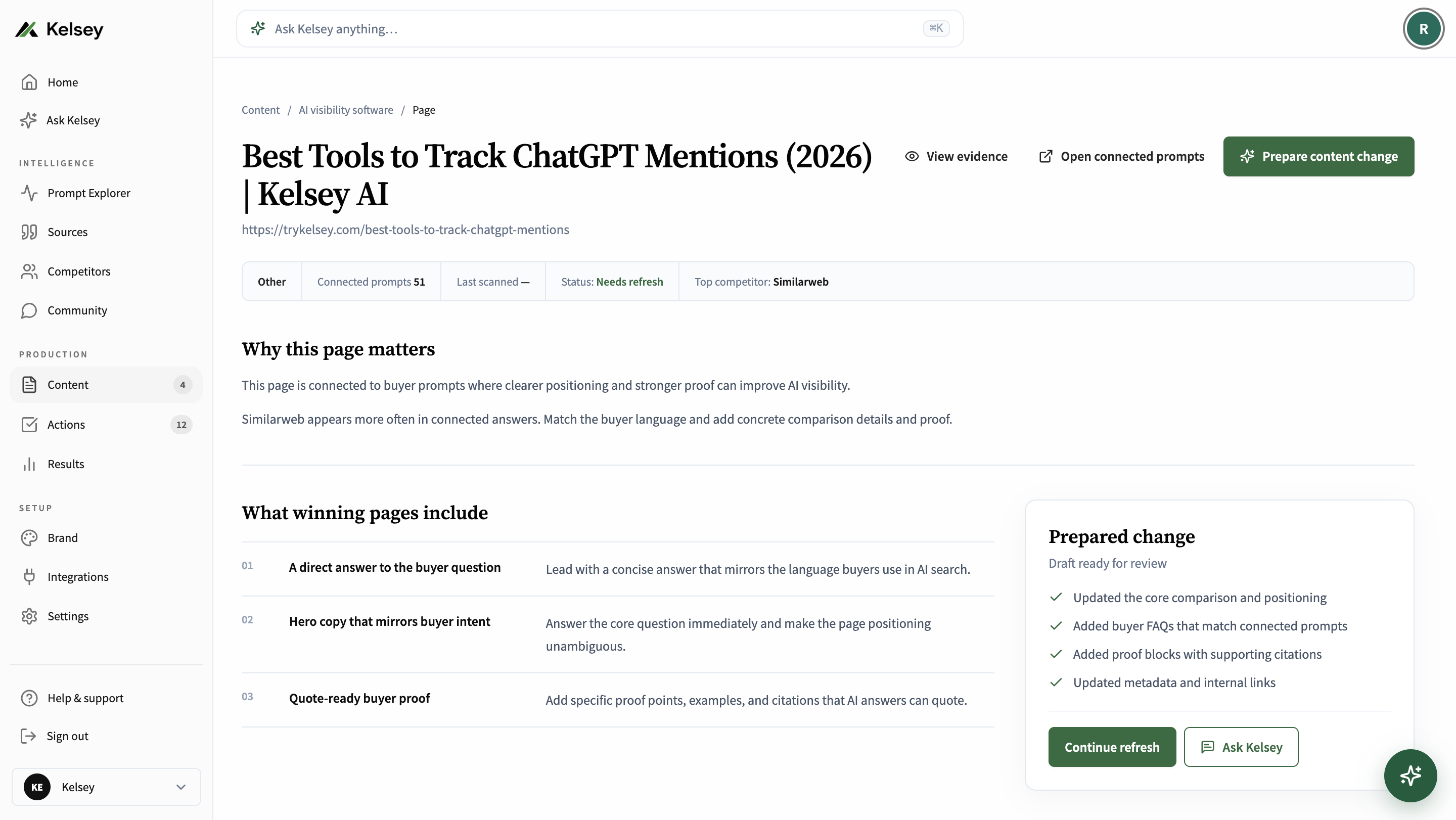Go to Sources section
The width and height of the screenshot is (1456, 820).
[x=106, y=232]
